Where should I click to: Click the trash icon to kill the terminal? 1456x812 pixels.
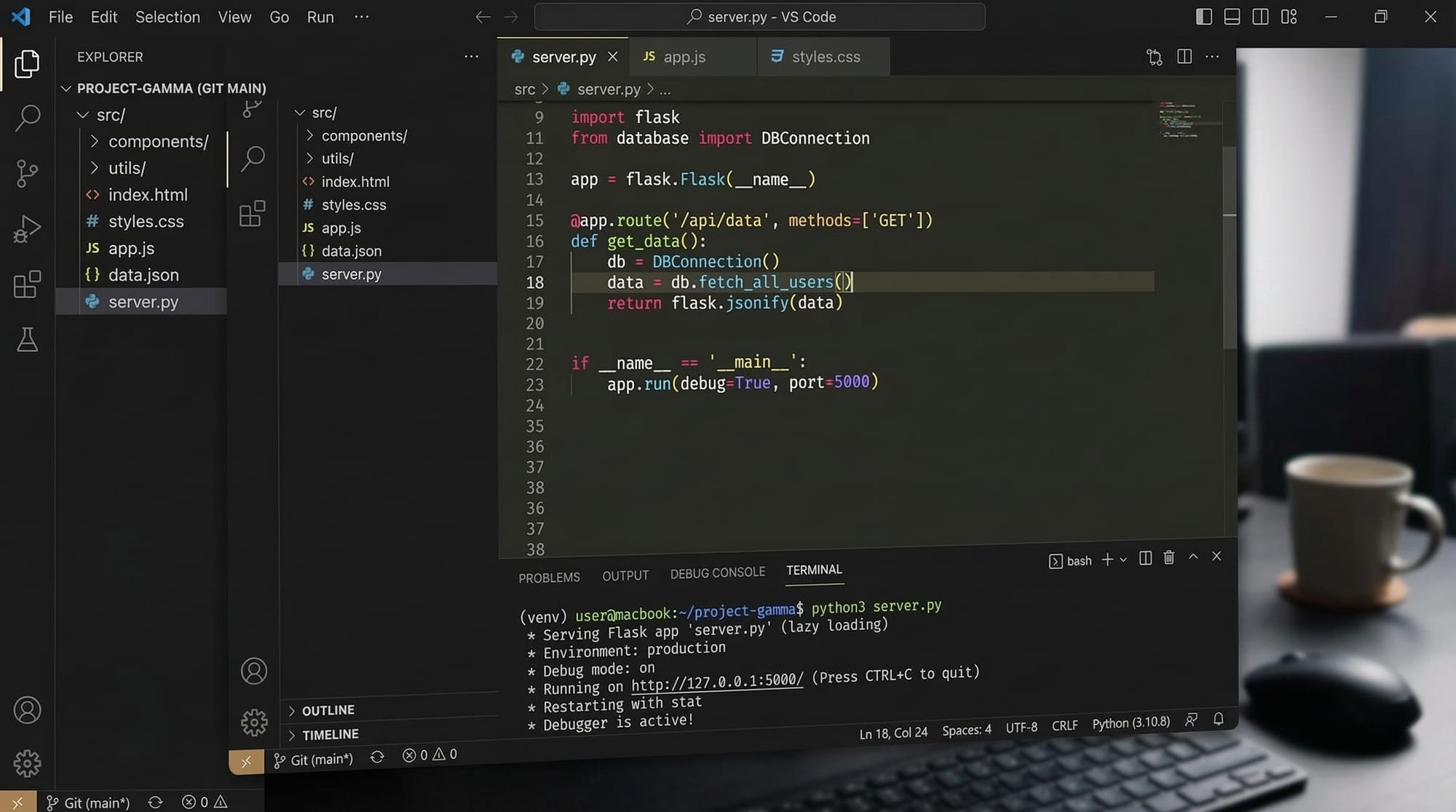click(x=1168, y=557)
